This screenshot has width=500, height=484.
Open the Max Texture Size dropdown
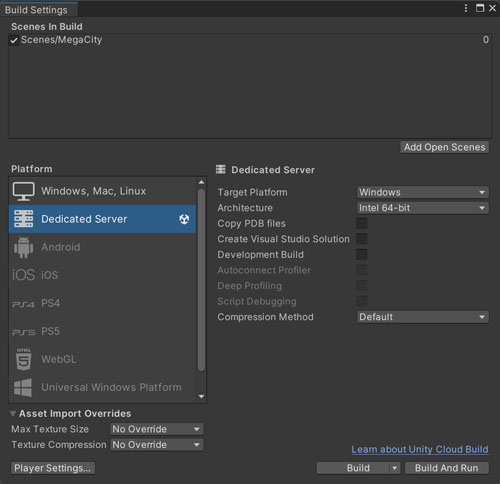pos(157,429)
